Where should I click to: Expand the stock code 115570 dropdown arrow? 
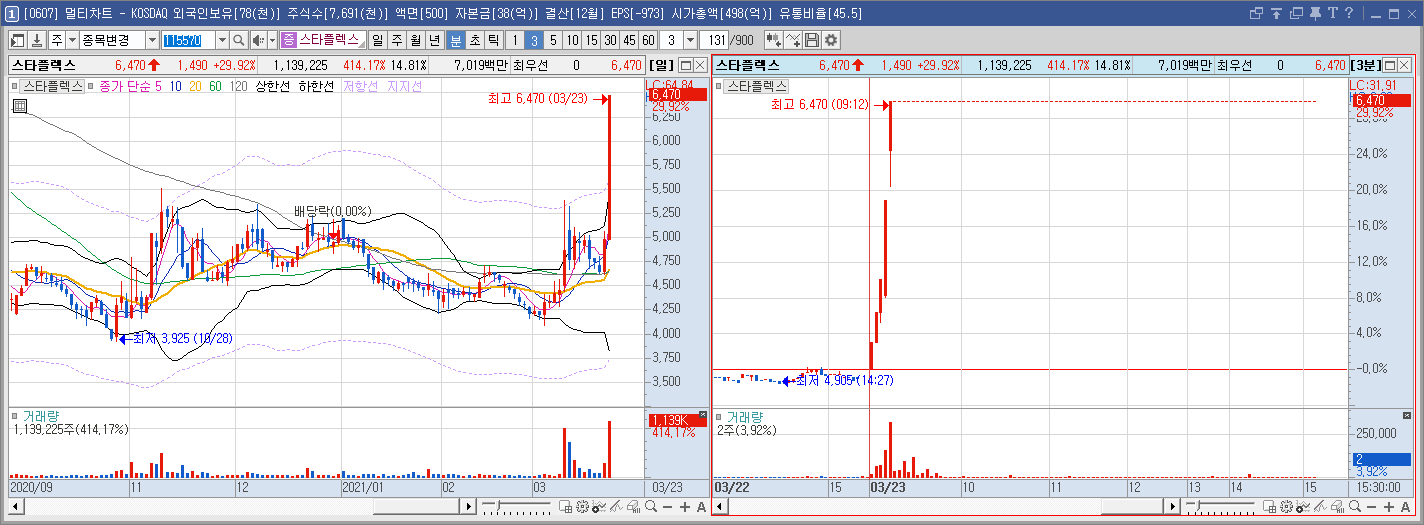(222, 40)
